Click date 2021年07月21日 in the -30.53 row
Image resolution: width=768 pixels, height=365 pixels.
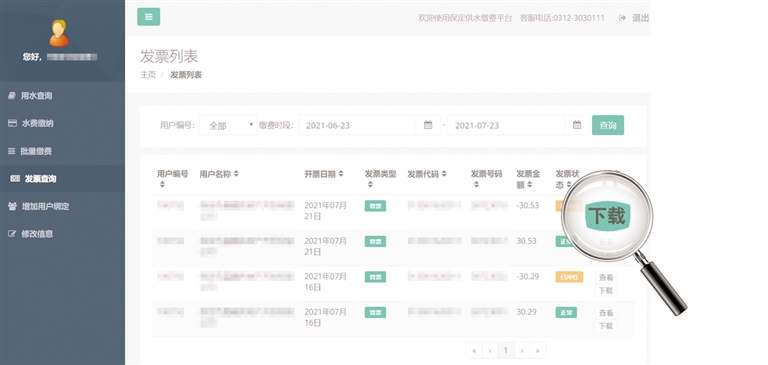[x=326, y=211]
